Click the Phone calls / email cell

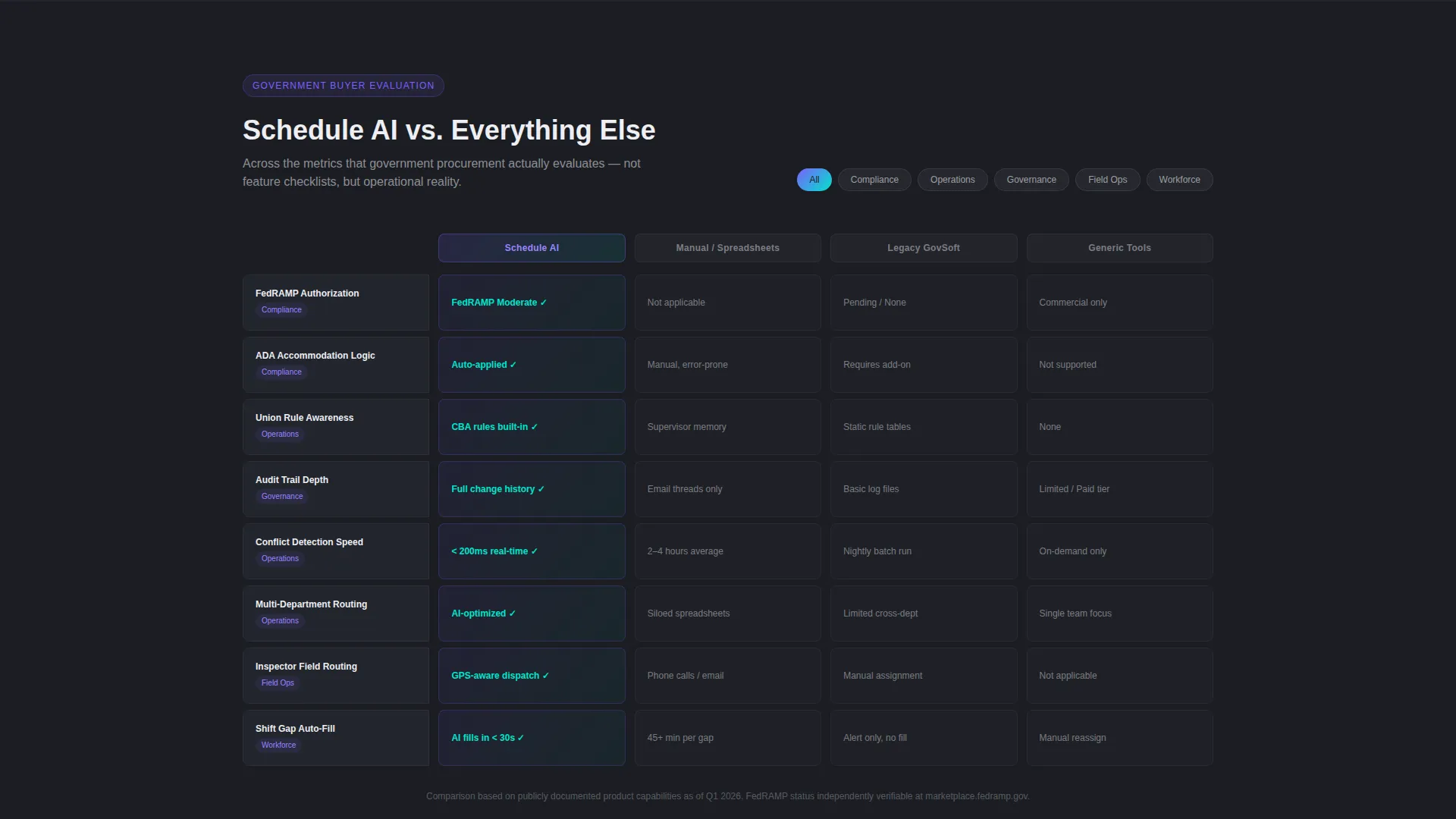(728, 676)
